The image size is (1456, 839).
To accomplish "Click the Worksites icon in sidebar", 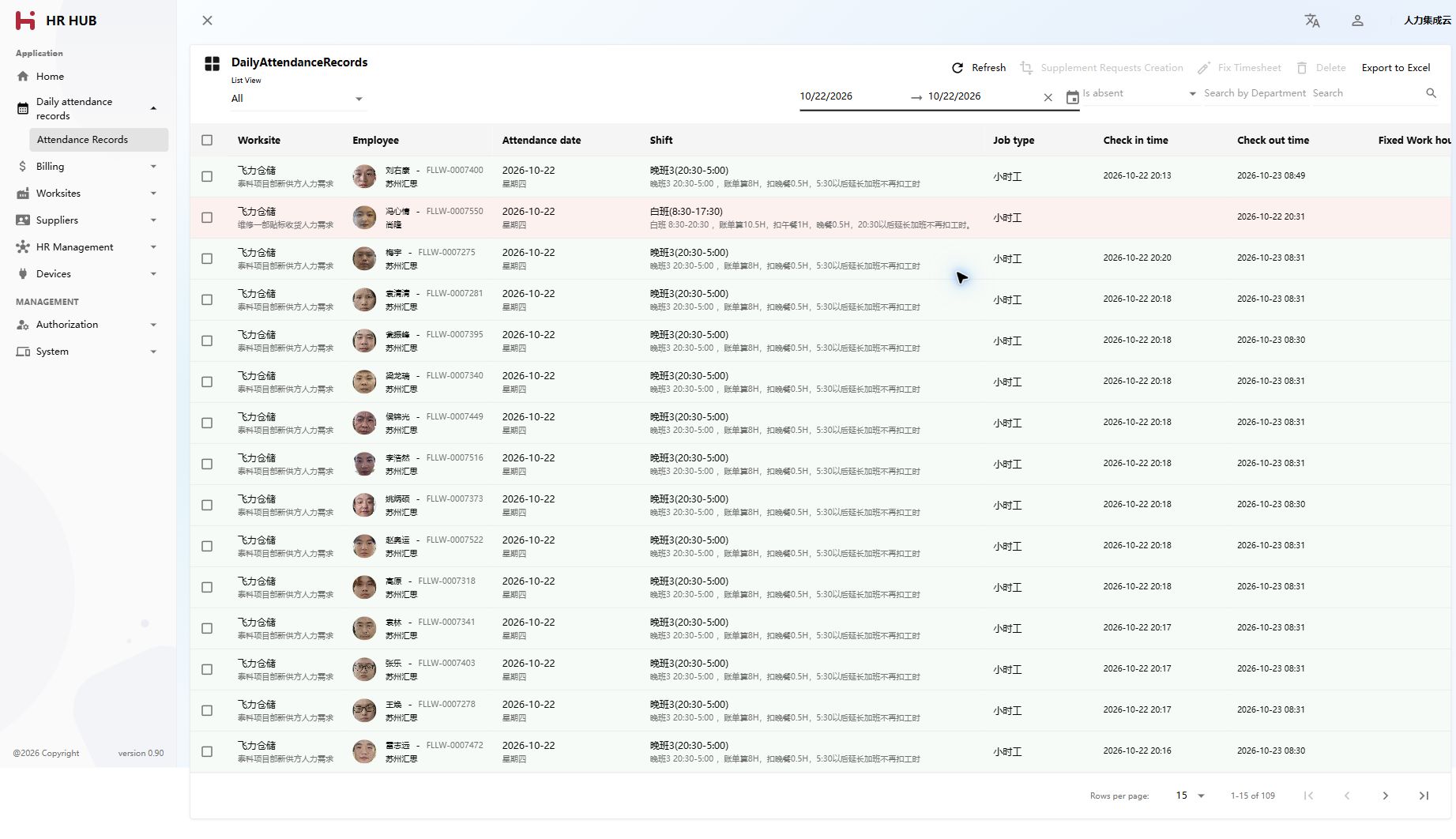I will tap(23, 194).
